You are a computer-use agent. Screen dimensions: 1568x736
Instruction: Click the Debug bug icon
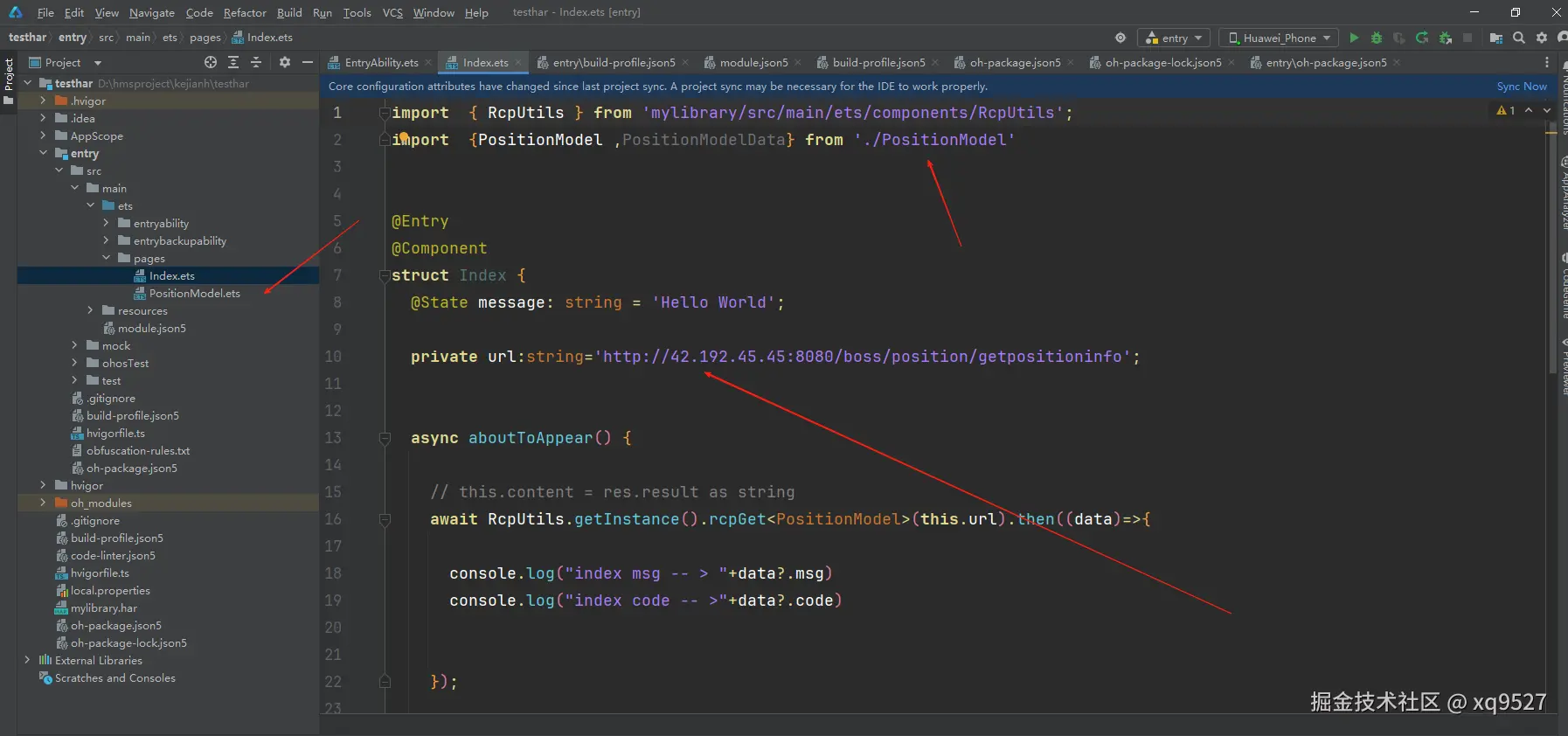pos(1377,38)
